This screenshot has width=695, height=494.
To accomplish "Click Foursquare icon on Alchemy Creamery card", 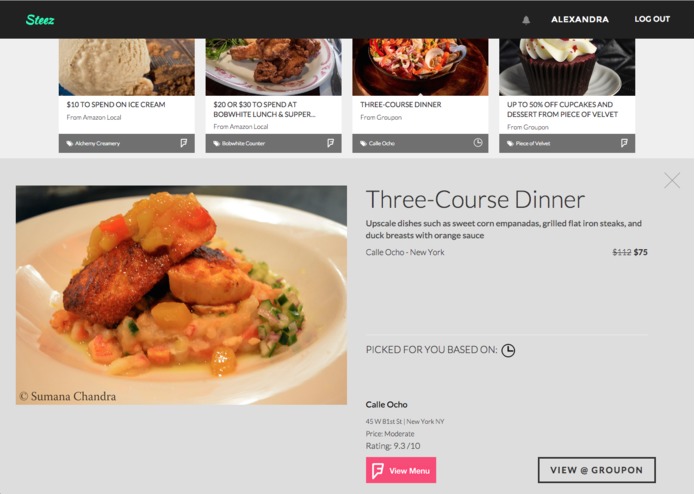I will pos(183,143).
